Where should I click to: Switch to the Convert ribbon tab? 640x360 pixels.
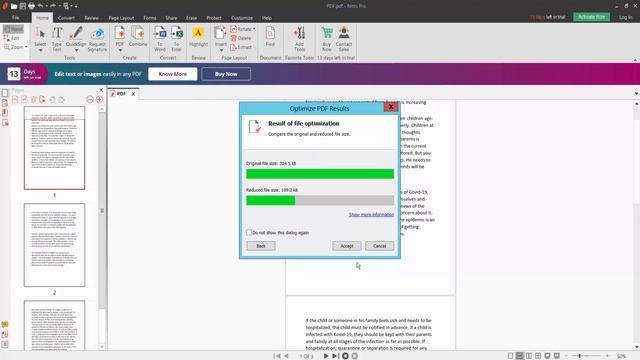[x=66, y=18]
